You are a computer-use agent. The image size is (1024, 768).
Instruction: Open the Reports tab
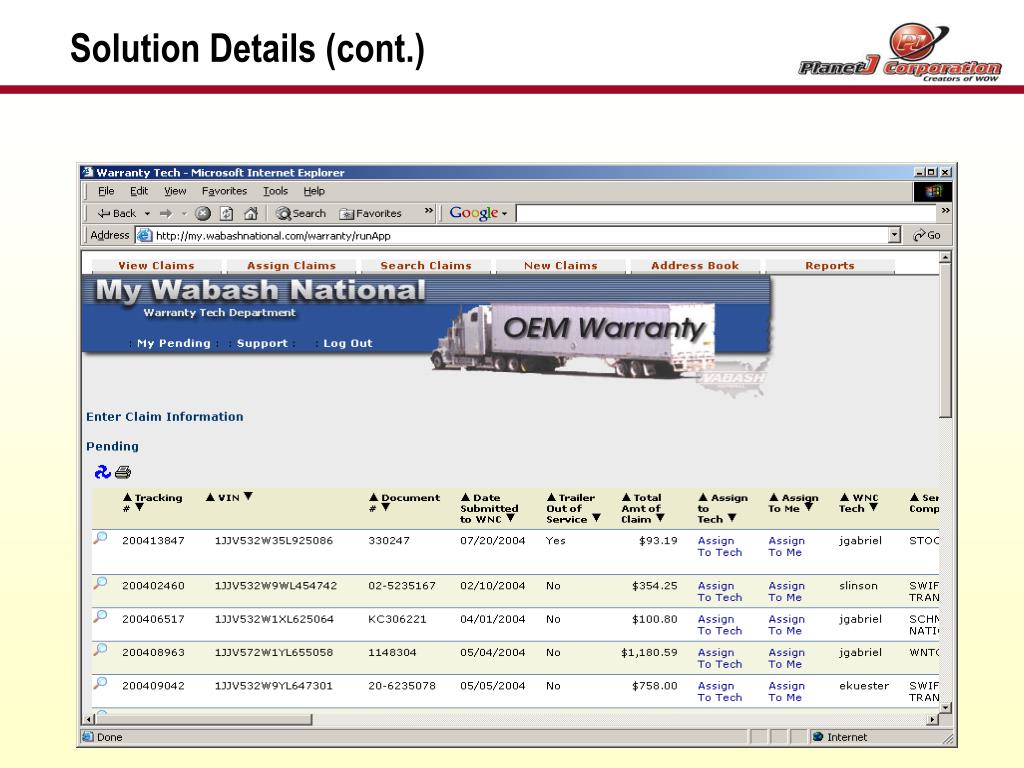[x=829, y=266]
